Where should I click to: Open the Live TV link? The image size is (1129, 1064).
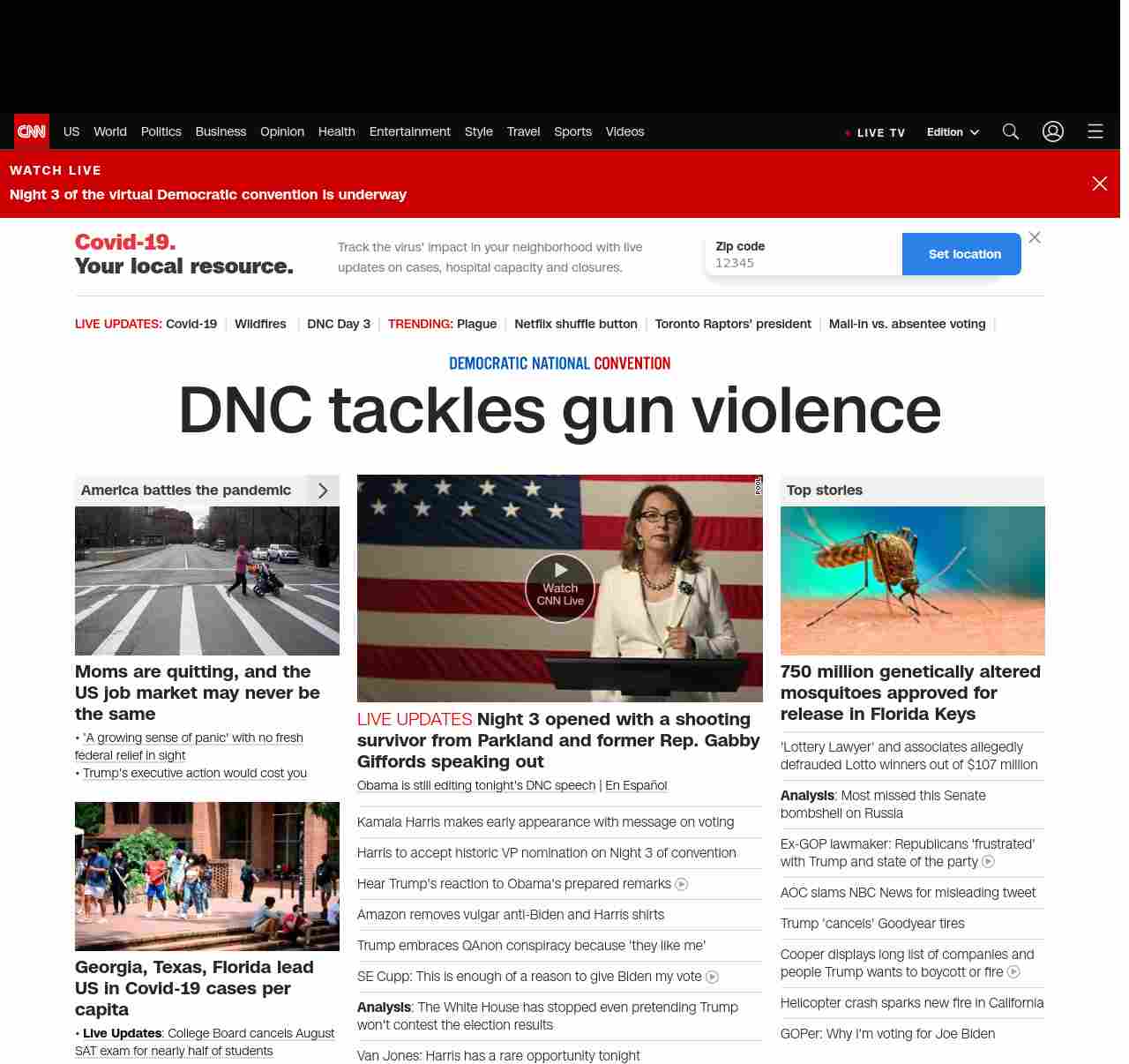point(875,132)
